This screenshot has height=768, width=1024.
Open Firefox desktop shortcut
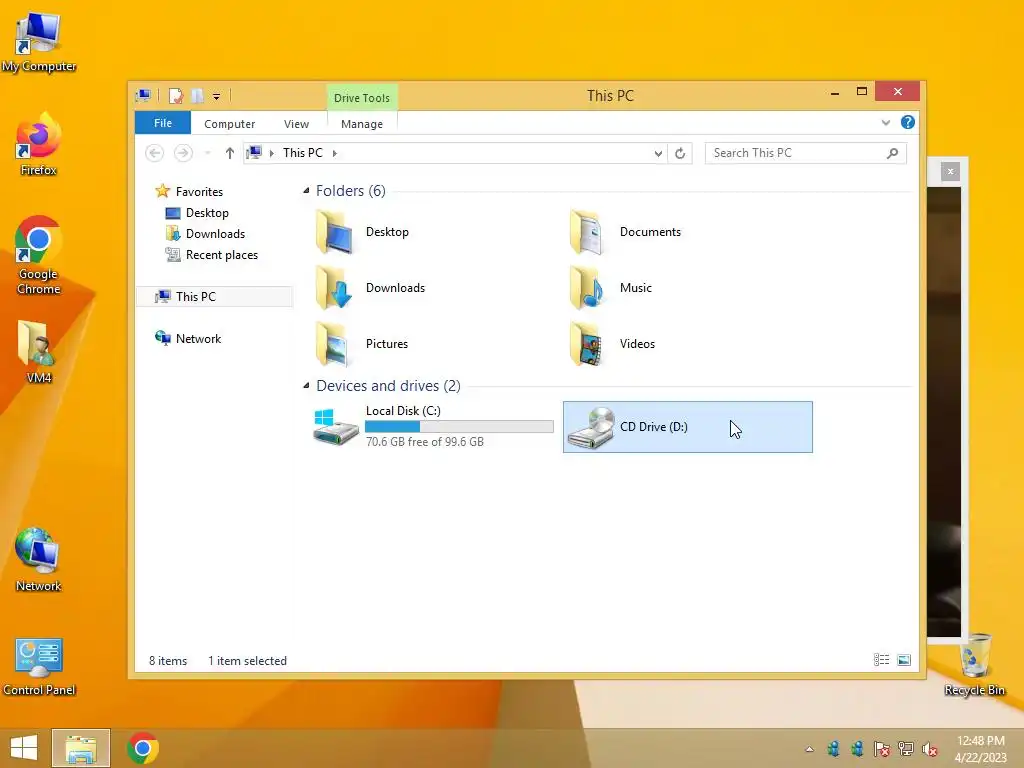coord(39,145)
